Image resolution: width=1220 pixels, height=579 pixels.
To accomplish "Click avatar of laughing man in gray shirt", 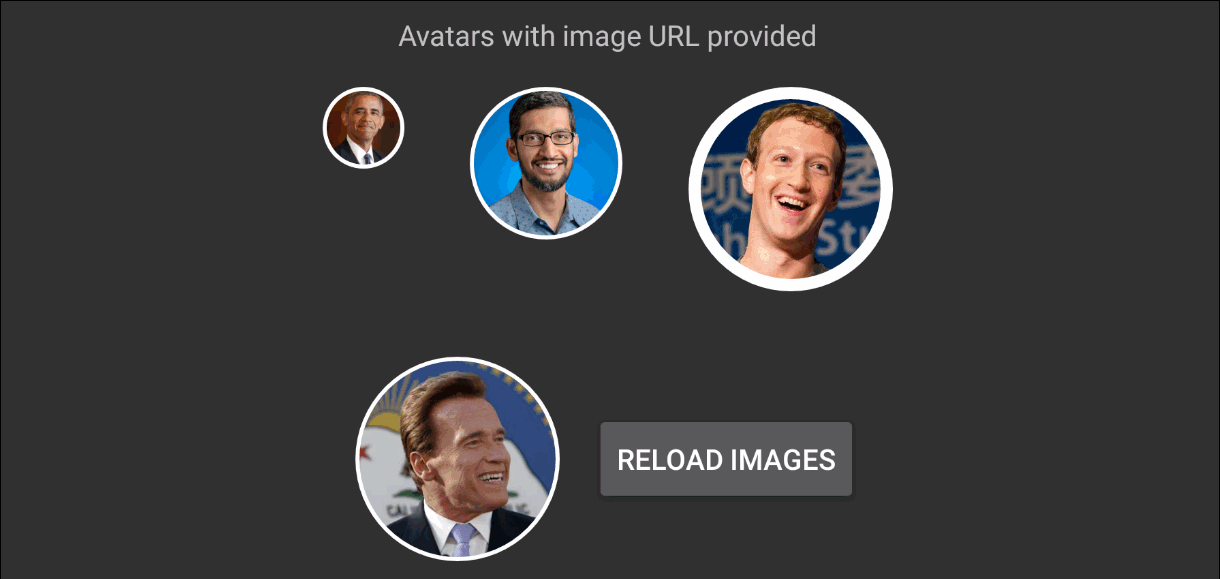I will pyautogui.click(x=790, y=189).
